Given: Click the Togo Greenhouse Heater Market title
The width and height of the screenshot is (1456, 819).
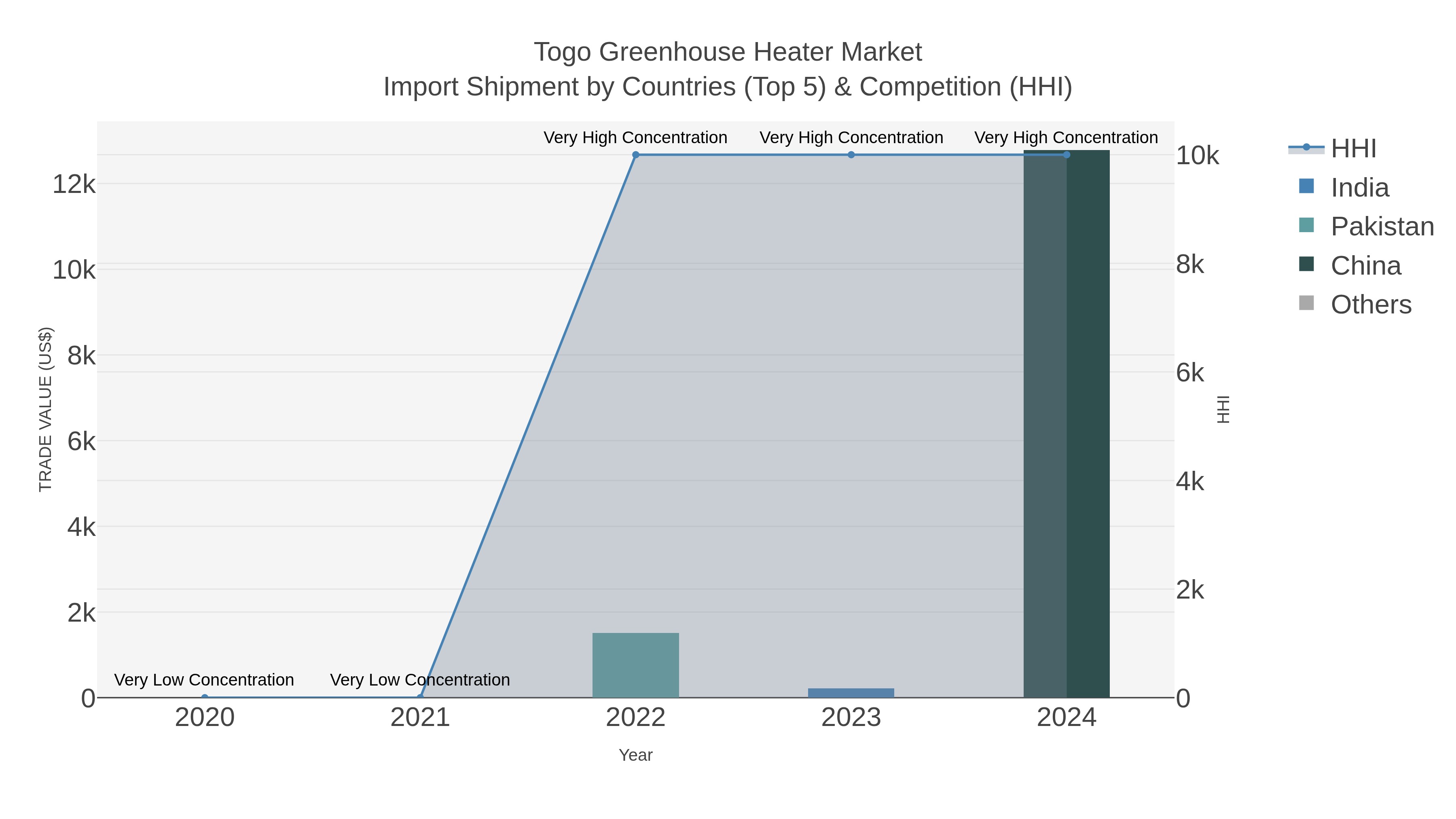Looking at the screenshot, I should pyautogui.click(x=728, y=52).
